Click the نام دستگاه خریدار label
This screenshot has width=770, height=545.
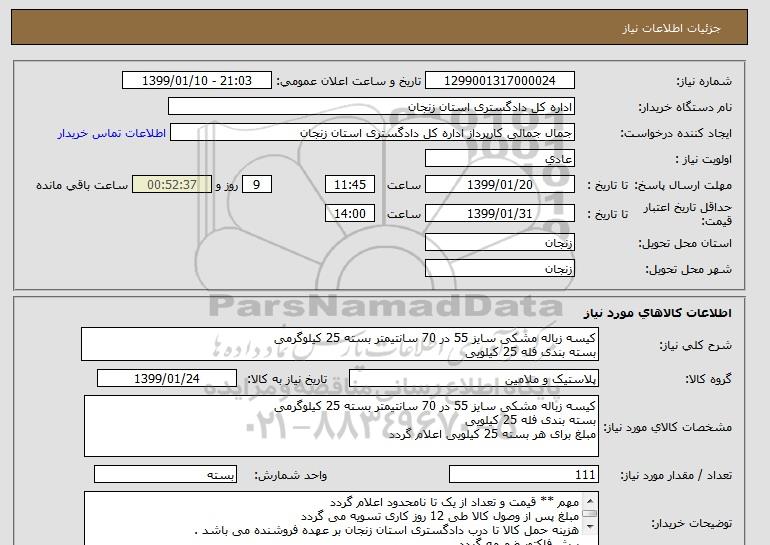pos(685,107)
